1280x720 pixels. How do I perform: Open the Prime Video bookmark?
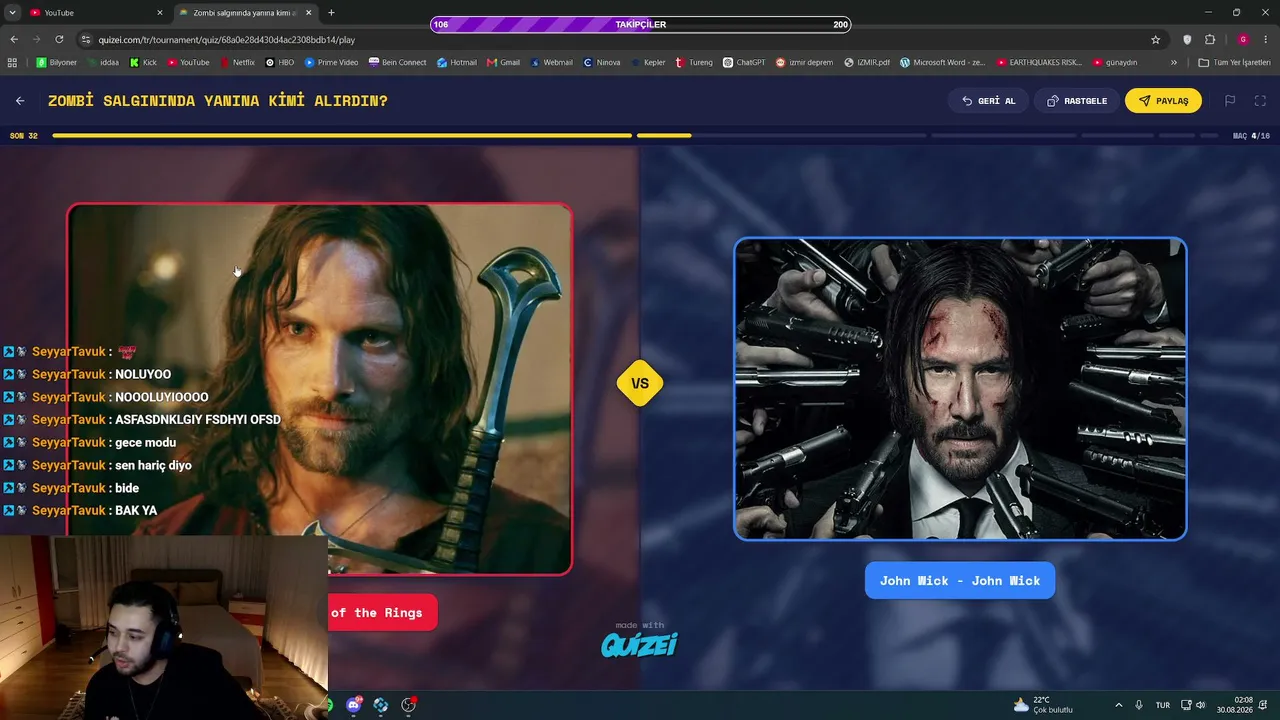tap(331, 62)
